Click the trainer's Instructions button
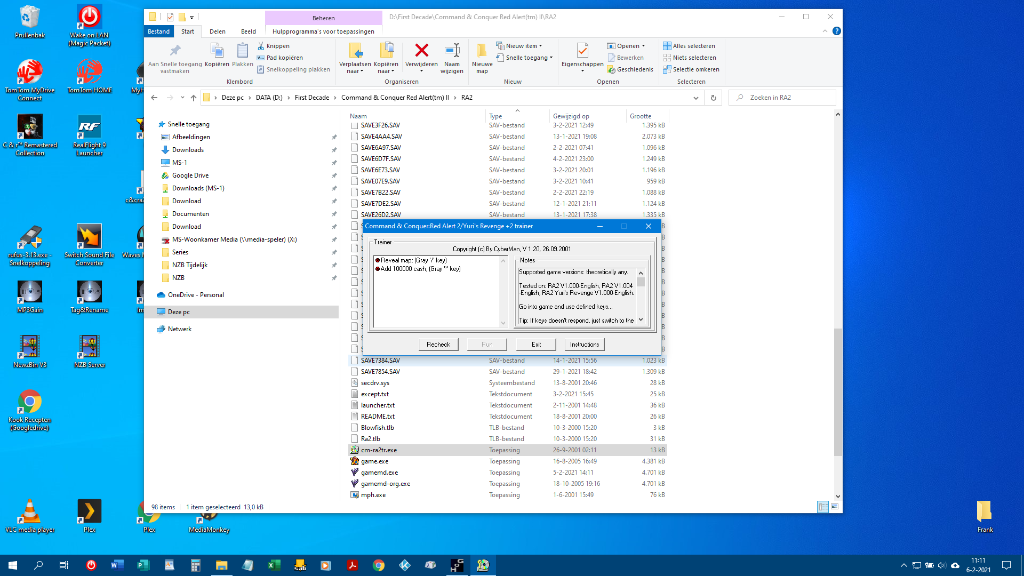The image size is (1024, 576). pos(584,344)
